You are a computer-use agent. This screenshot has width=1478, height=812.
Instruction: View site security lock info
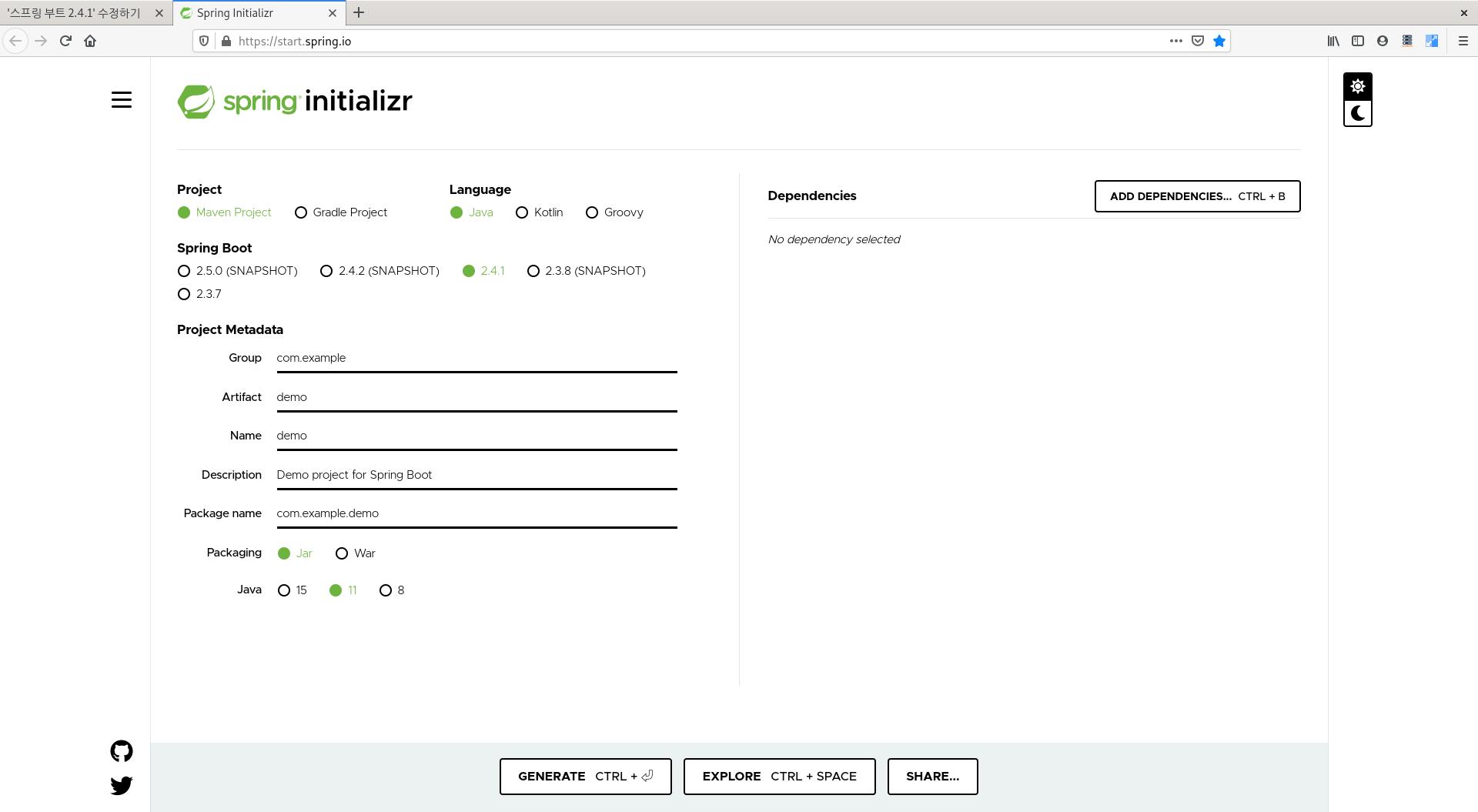point(226,41)
